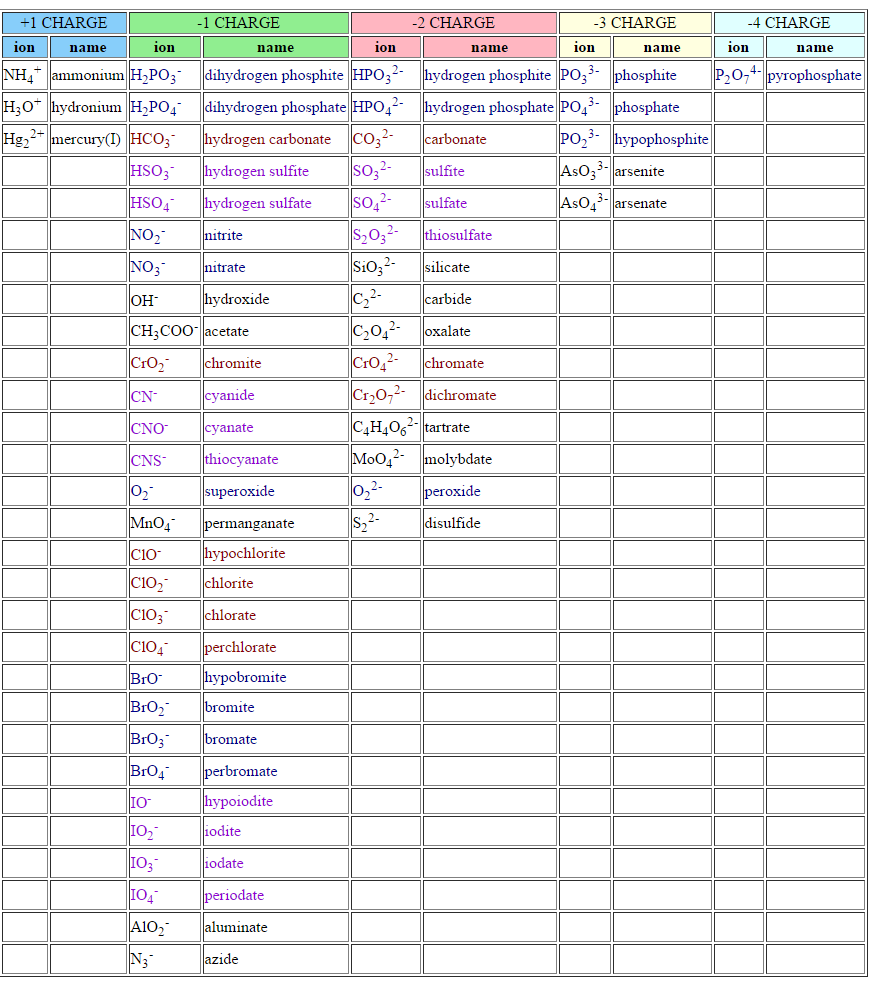Click the ammonium name link
The image size is (873, 981).
click(87, 75)
